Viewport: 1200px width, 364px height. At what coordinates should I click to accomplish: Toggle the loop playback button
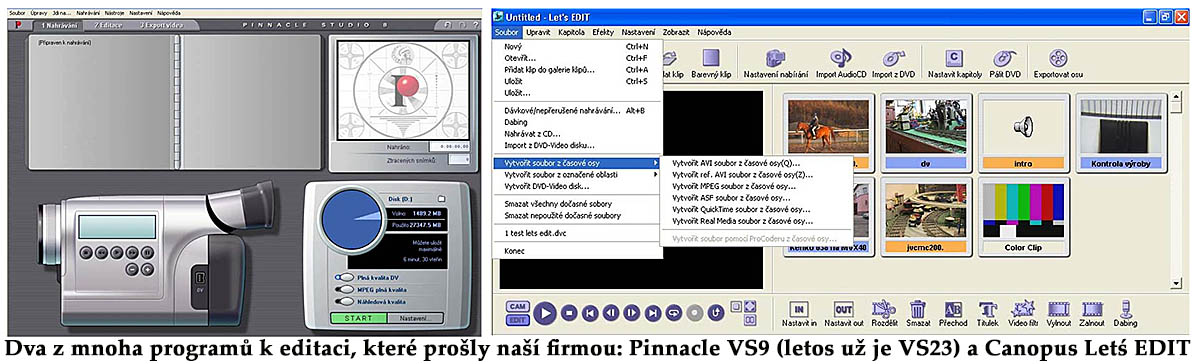pos(674,313)
